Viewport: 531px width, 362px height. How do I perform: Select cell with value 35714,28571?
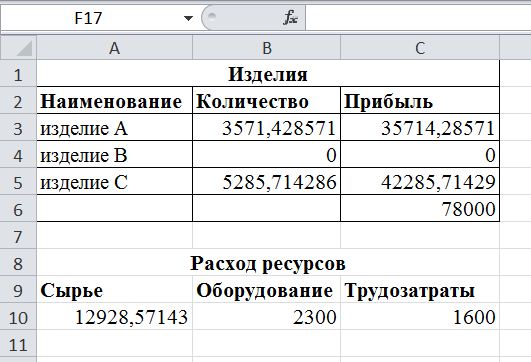point(420,128)
